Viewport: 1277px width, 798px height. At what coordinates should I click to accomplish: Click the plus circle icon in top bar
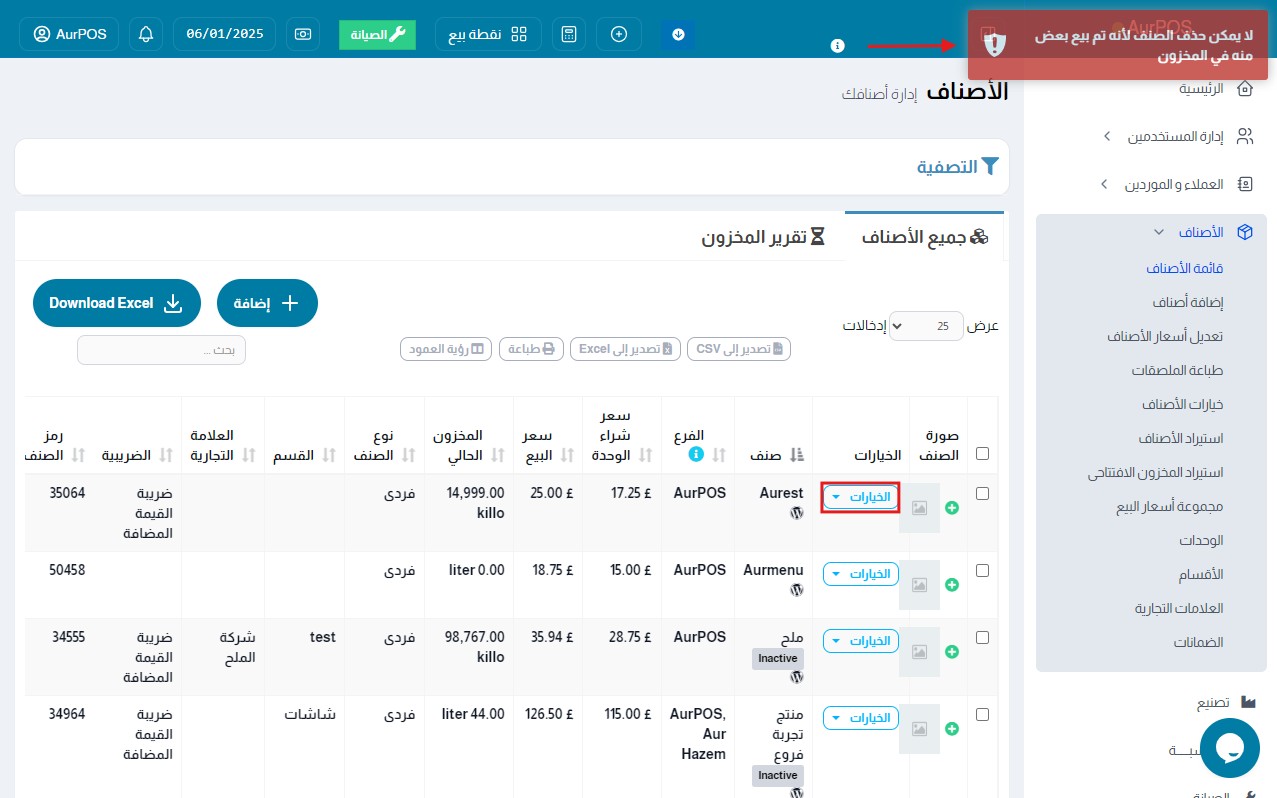click(x=619, y=34)
